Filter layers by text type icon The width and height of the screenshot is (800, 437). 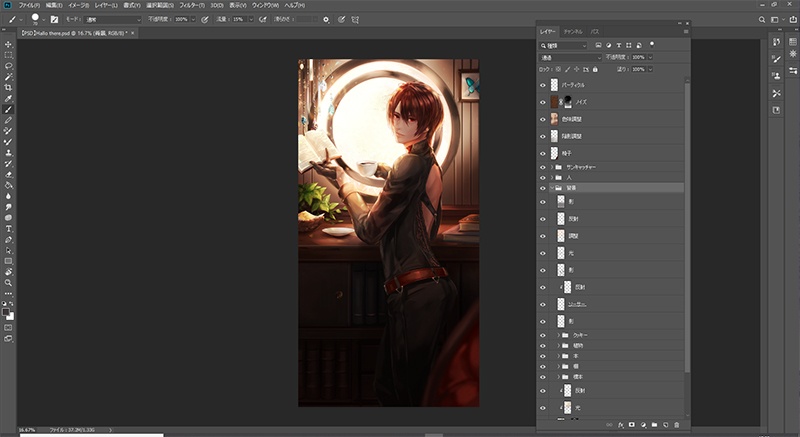pyautogui.click(x=619, y=45)
